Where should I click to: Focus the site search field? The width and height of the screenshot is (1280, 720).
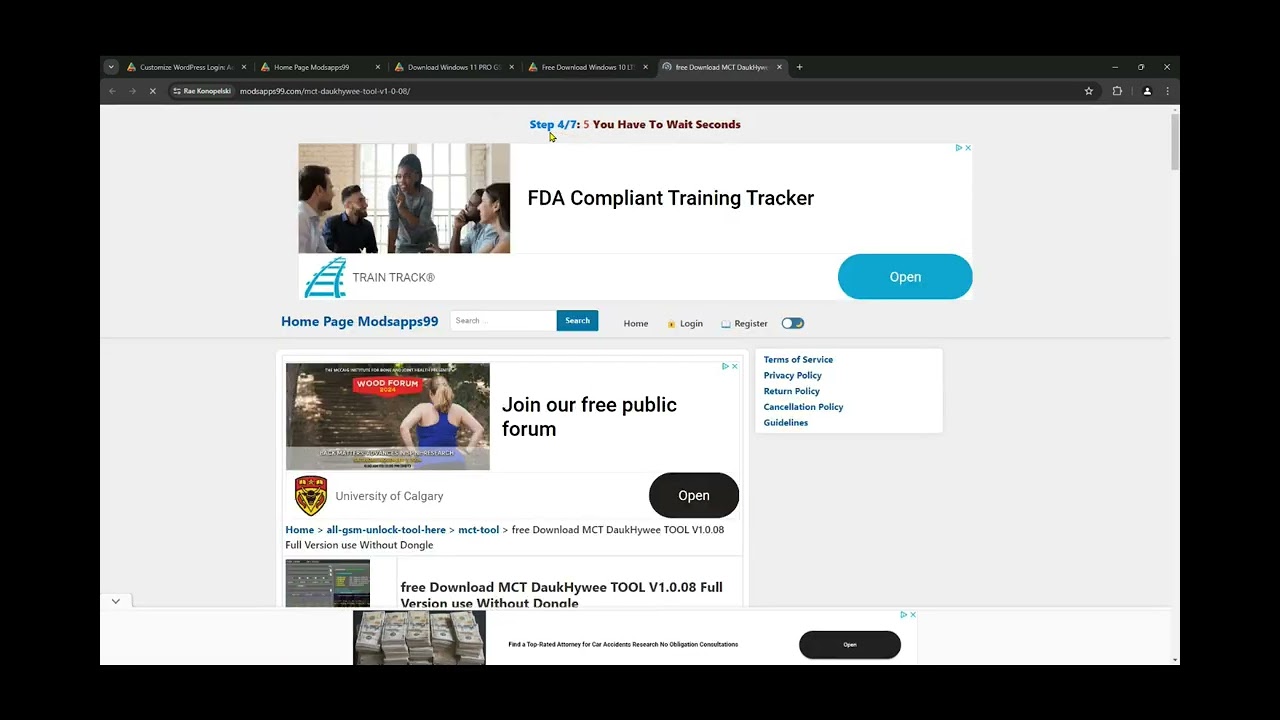click(503, 320)
